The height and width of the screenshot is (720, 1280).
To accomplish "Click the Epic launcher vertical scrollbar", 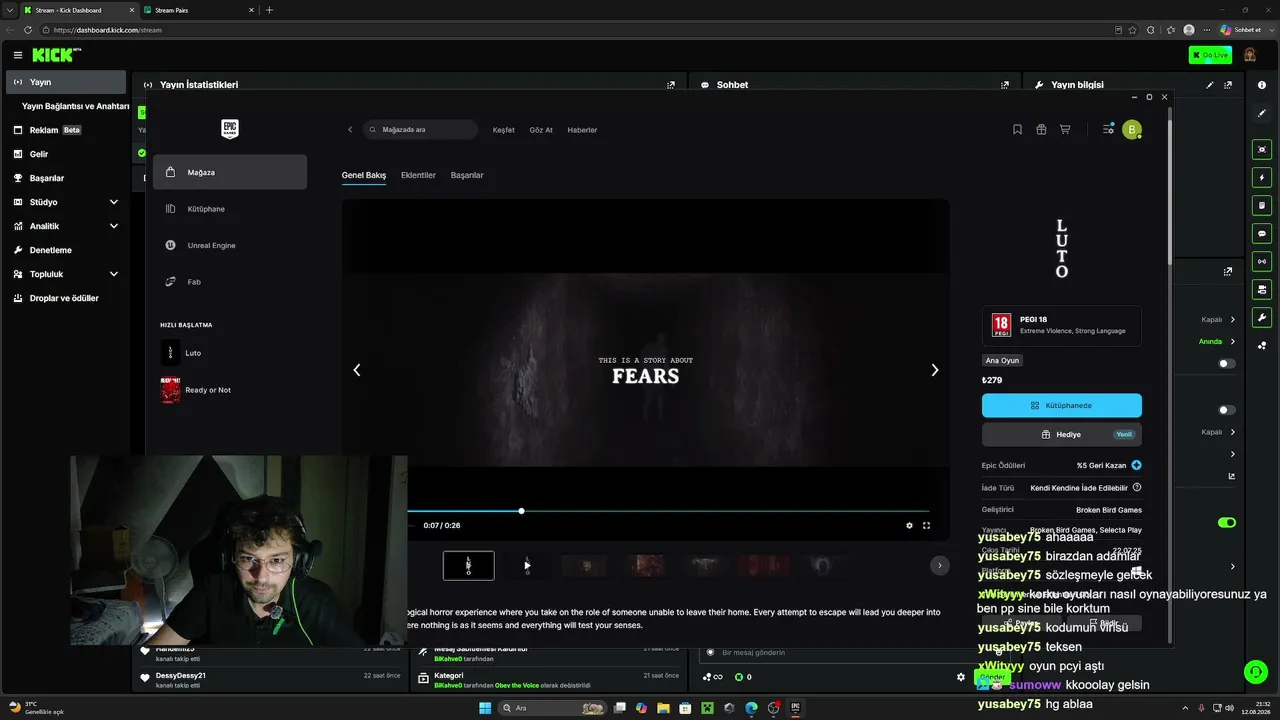I will 1169,185.
